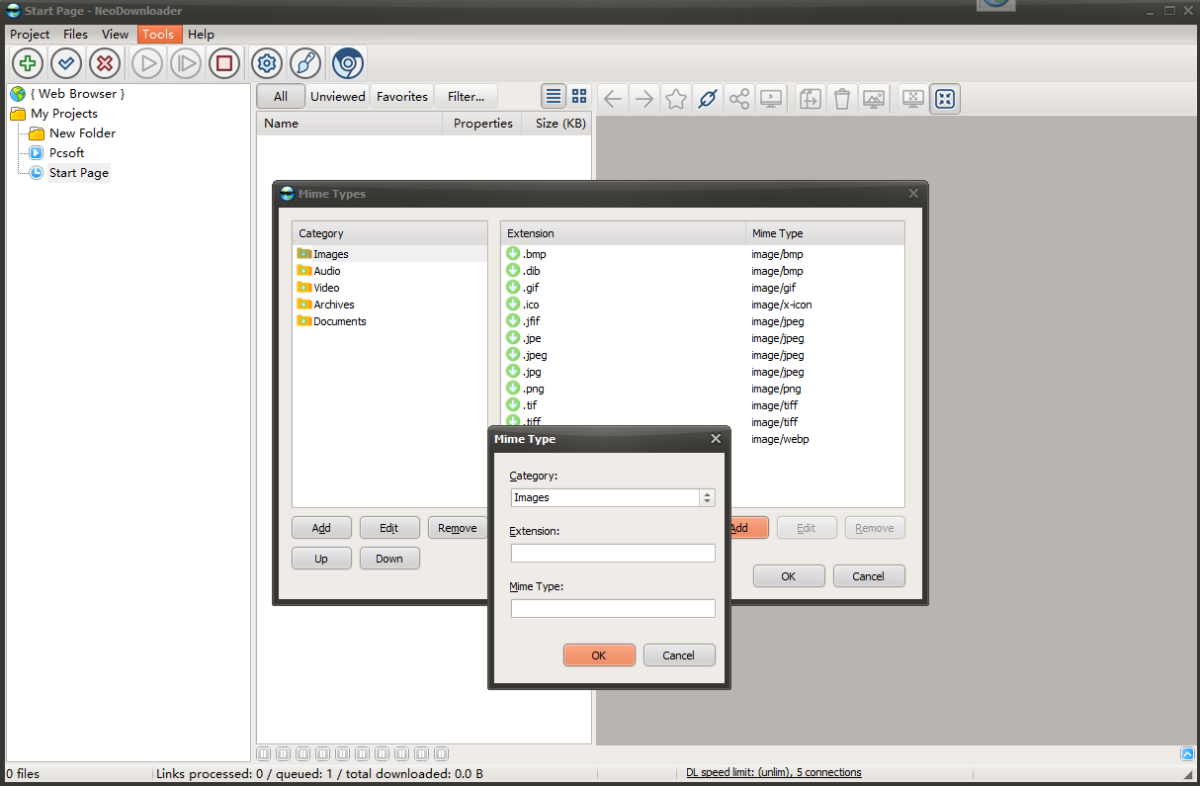Mark selection with the blue checkmark icon
1200x786 pixels.
66,63
